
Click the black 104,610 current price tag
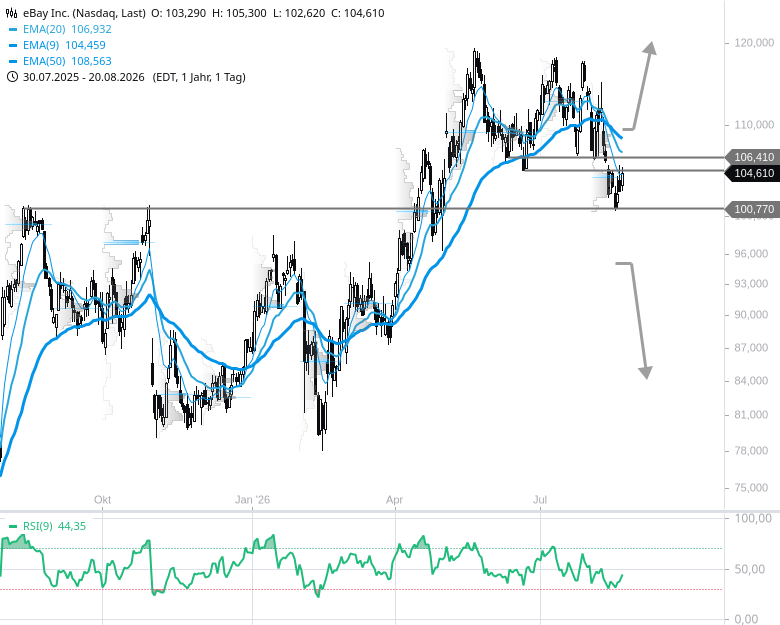754,173
